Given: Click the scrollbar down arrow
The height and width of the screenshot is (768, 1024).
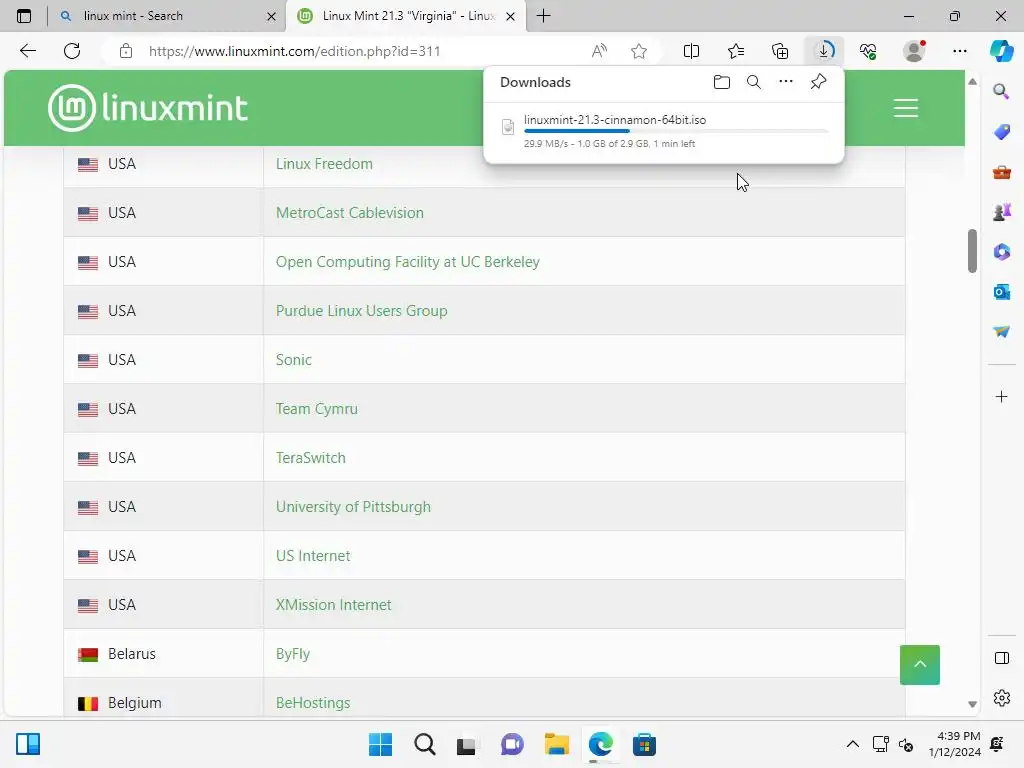Looking at the screenshot, I should click(972, 704).
